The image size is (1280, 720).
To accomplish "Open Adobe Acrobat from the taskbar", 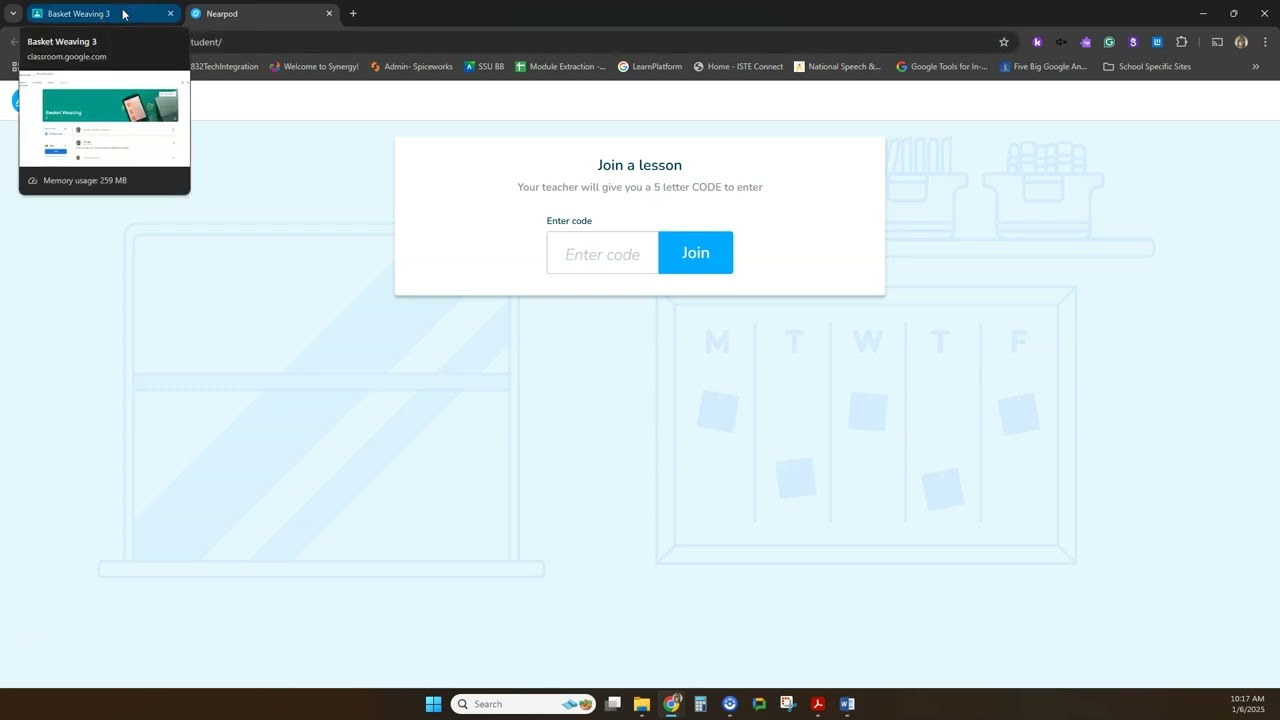I will coord(817,704).
